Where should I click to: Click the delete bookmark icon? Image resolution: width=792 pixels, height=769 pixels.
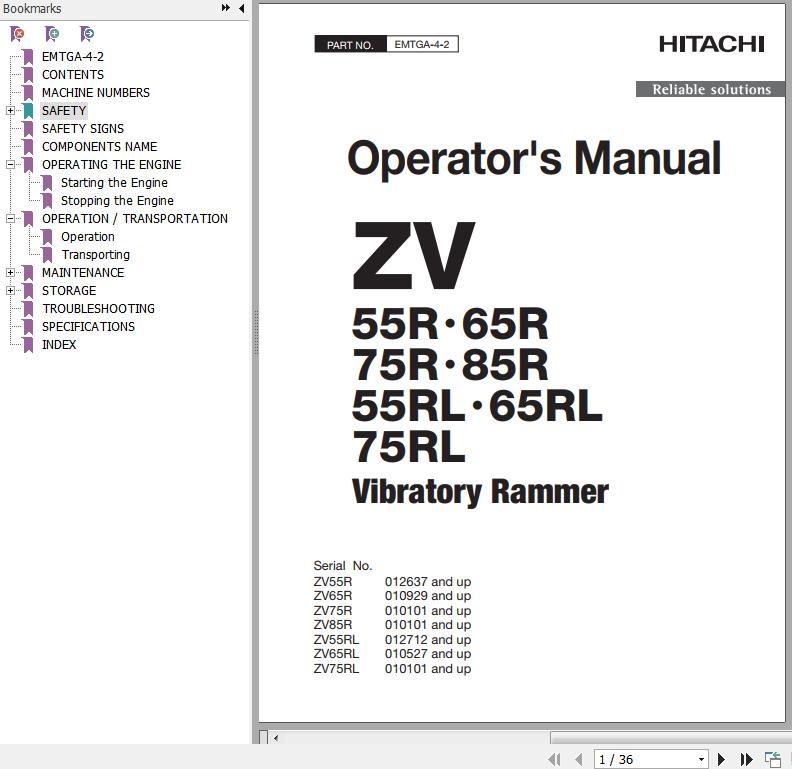click(17, 34)
